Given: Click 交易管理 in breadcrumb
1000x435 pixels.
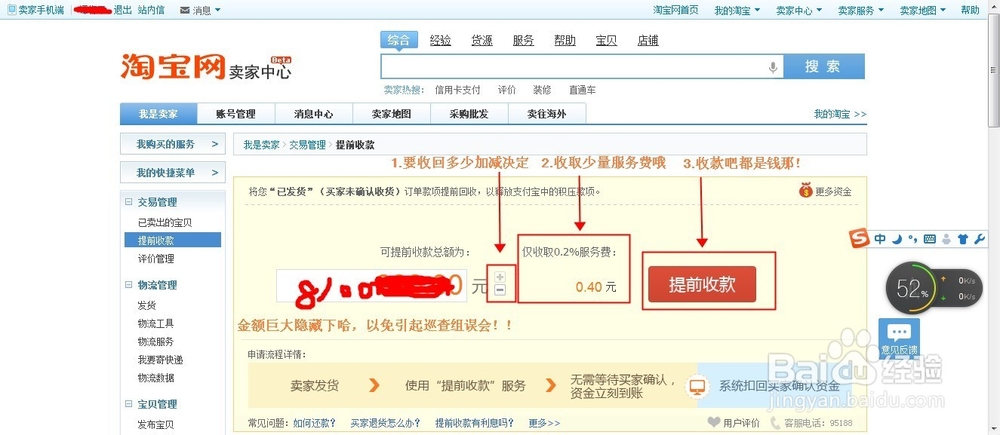Looking at the screenshot, I should coord(307,145).
